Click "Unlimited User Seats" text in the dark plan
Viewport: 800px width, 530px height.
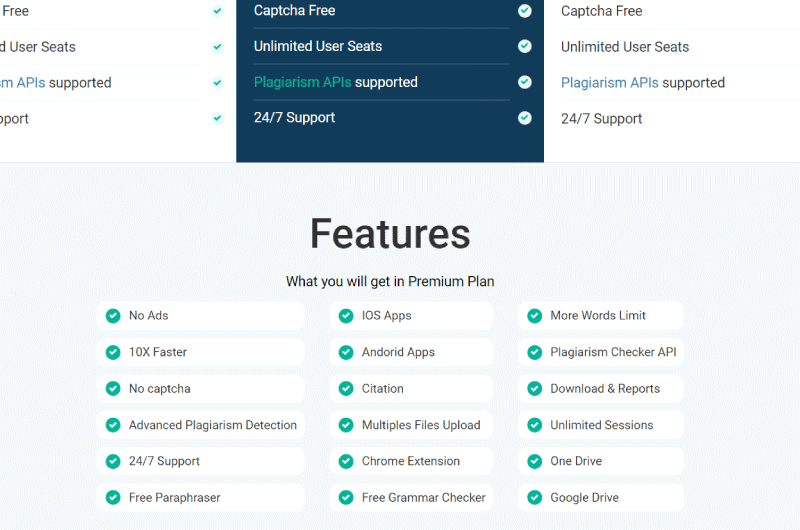point(318,46)
